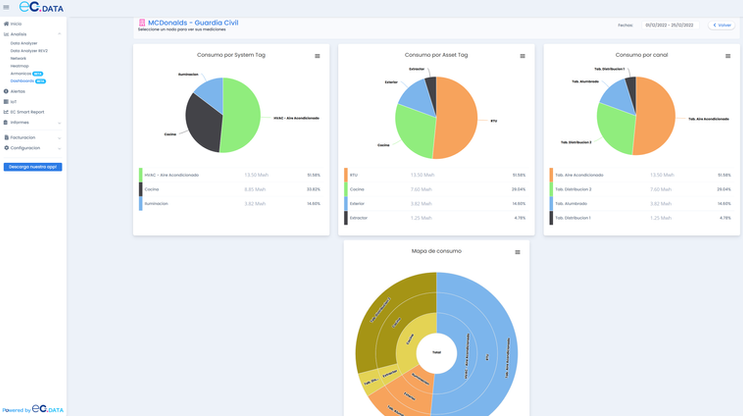Open EC Smart Report from sidebar
This screenshot has width=743, height=416.
[27, 112]
